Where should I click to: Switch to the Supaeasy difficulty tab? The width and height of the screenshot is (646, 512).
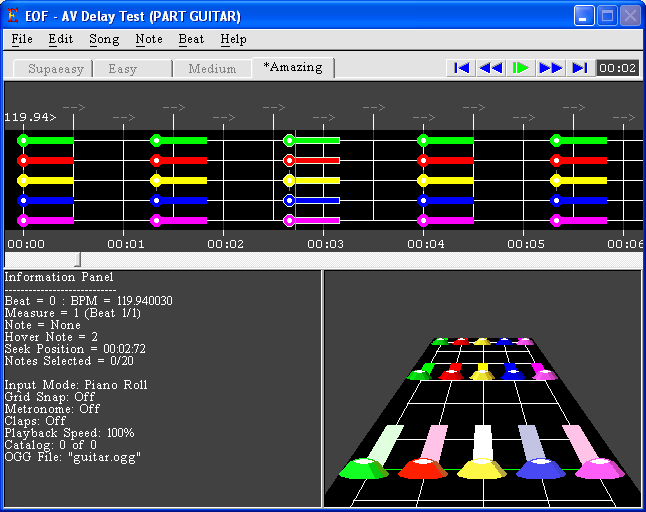point(55,69)
